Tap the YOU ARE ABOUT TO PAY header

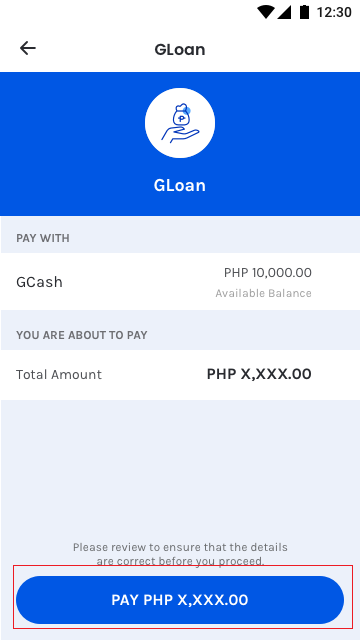pos(82,336)
